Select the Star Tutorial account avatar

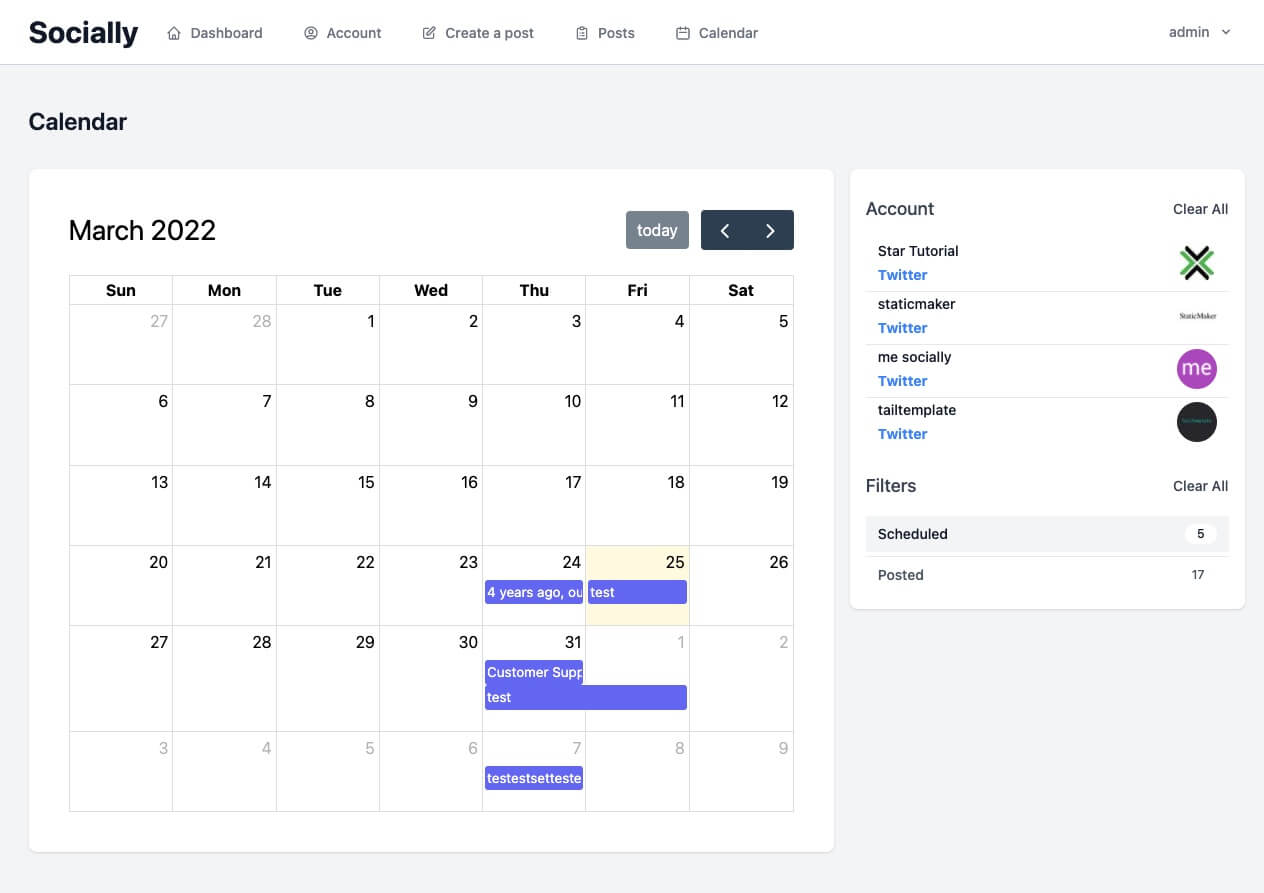tap(1196, 263)
